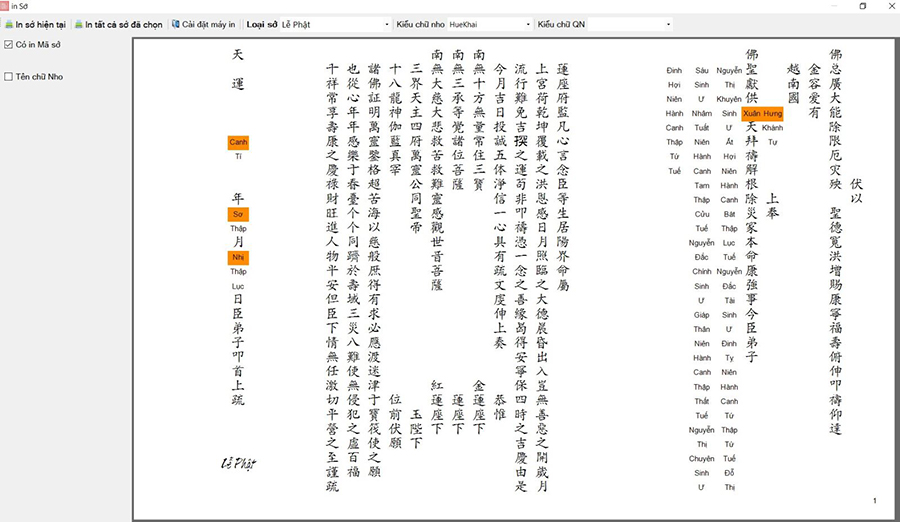Click the orange 'Sơ' field
900x522 pixels.
point(238,214)
